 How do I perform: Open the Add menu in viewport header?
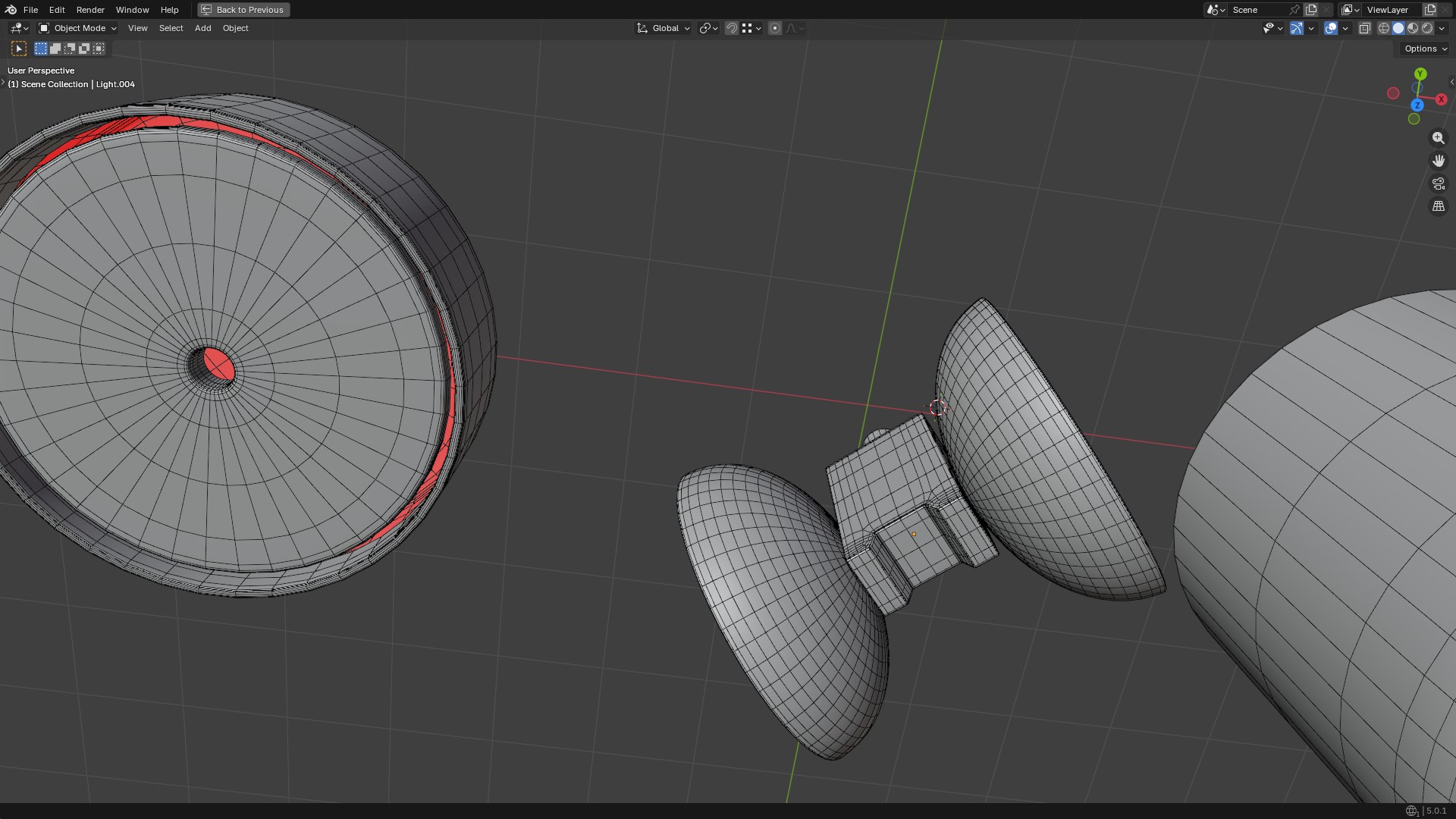[x=202, y=28]
